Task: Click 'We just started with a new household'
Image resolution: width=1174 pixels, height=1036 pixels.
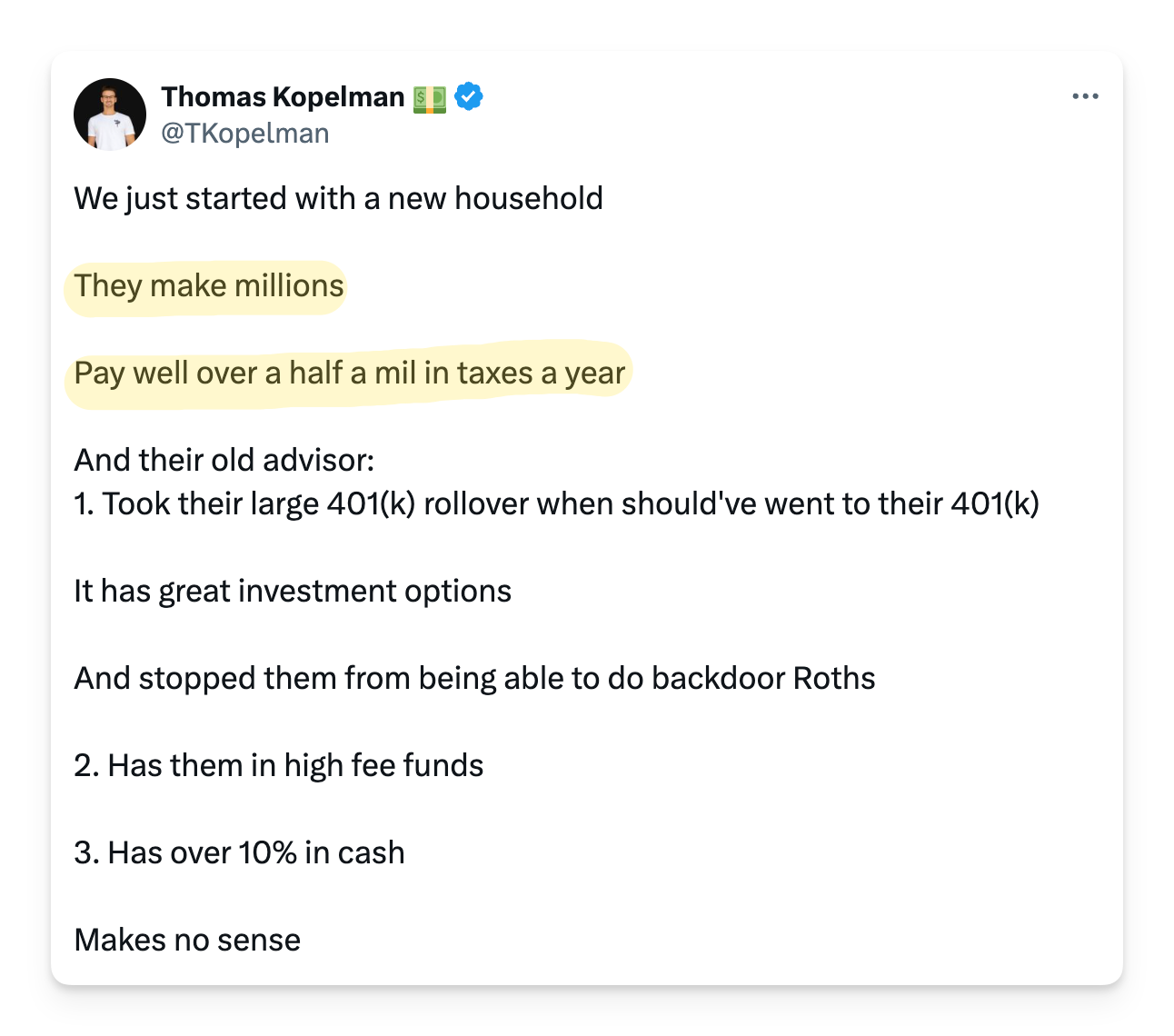Action: click(x=338, y=199)
